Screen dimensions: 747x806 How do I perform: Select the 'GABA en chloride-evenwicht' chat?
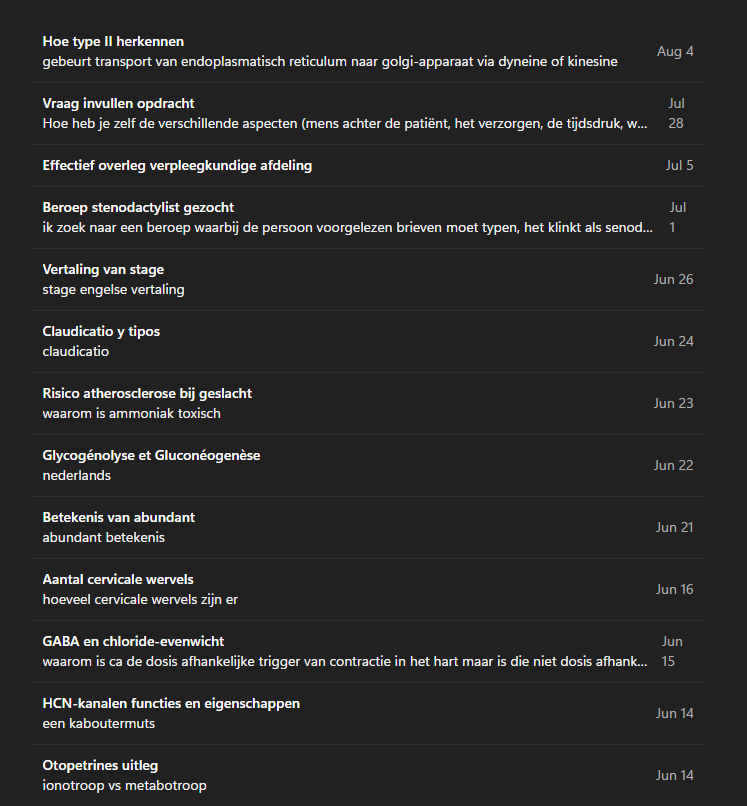(133, 642)
